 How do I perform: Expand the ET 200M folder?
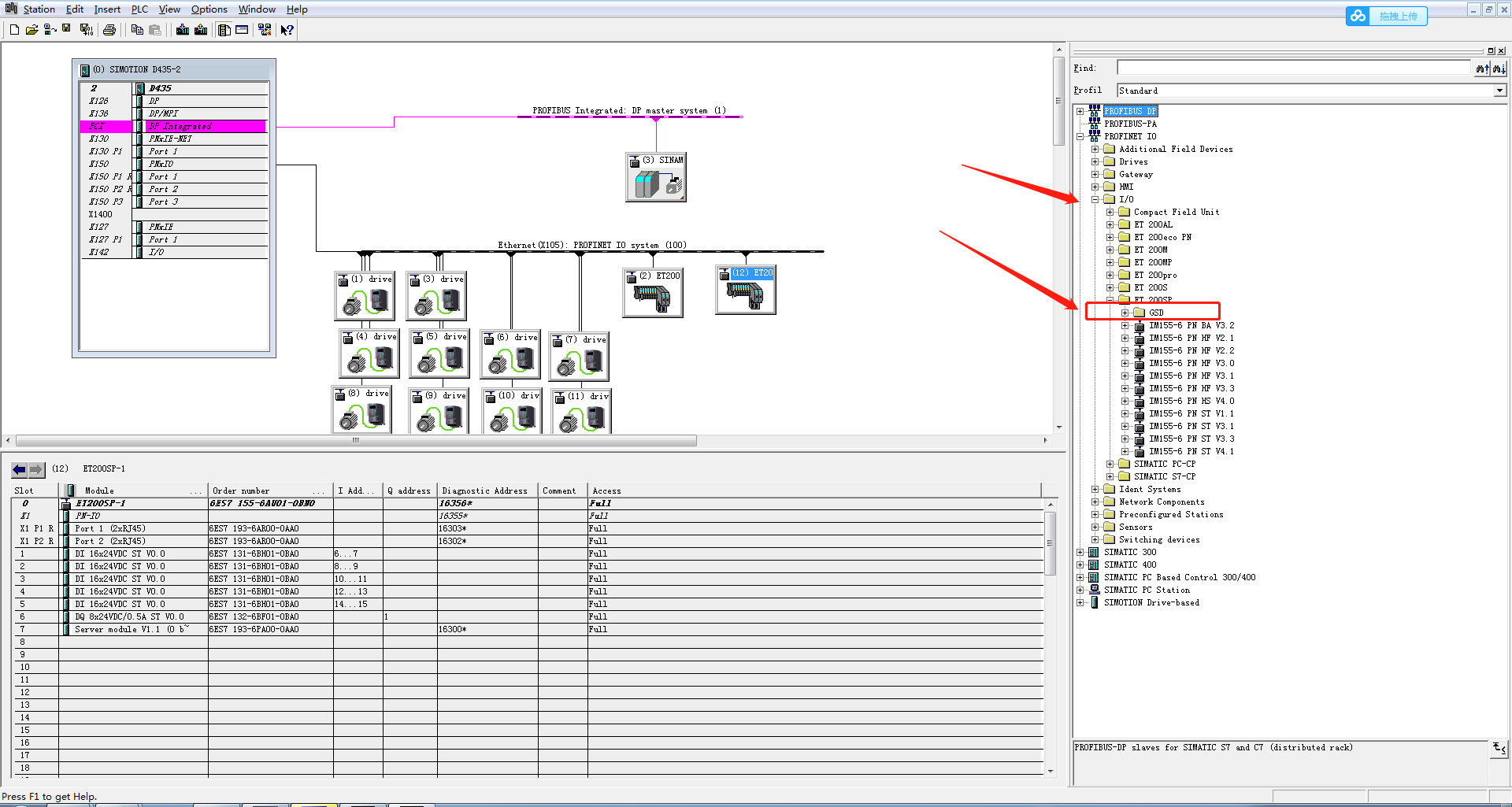tap(1110, 250)
